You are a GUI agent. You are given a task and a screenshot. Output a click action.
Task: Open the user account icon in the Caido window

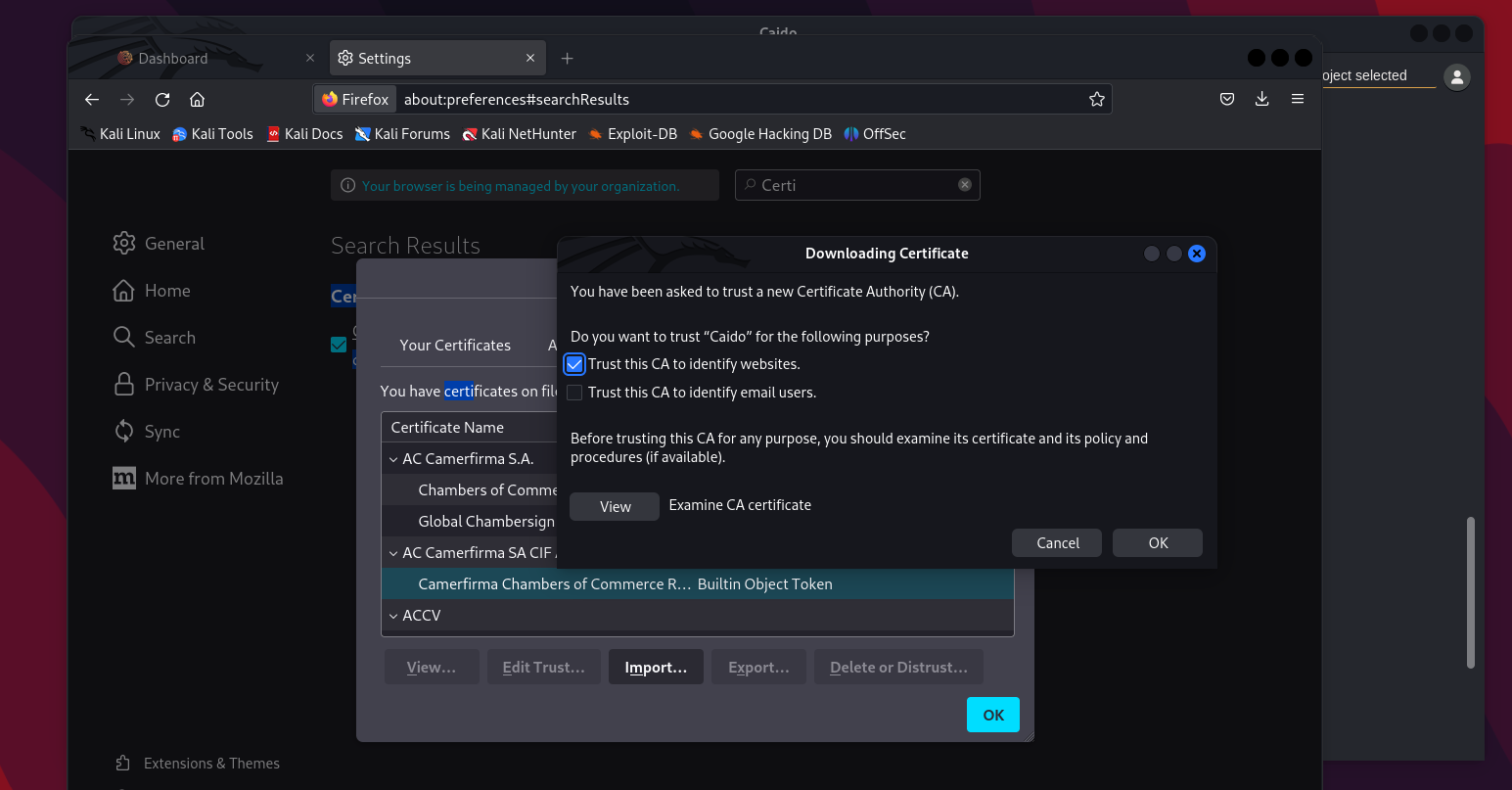tap(1456, 76)
